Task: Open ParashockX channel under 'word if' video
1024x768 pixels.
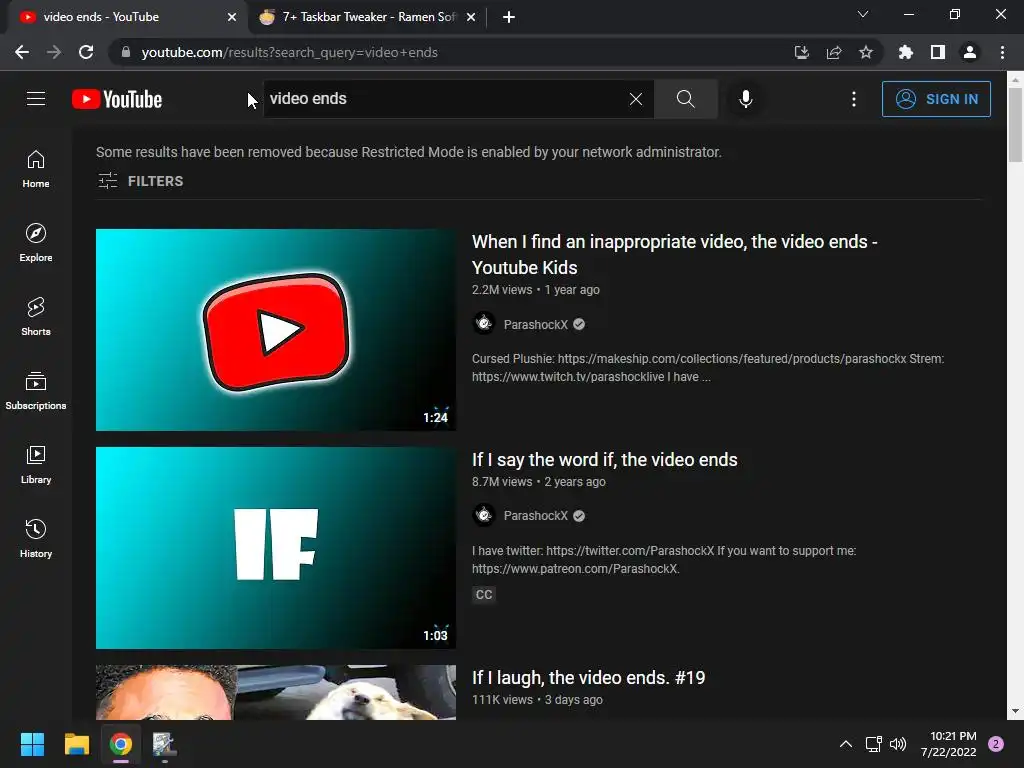Action: [536, 516]
